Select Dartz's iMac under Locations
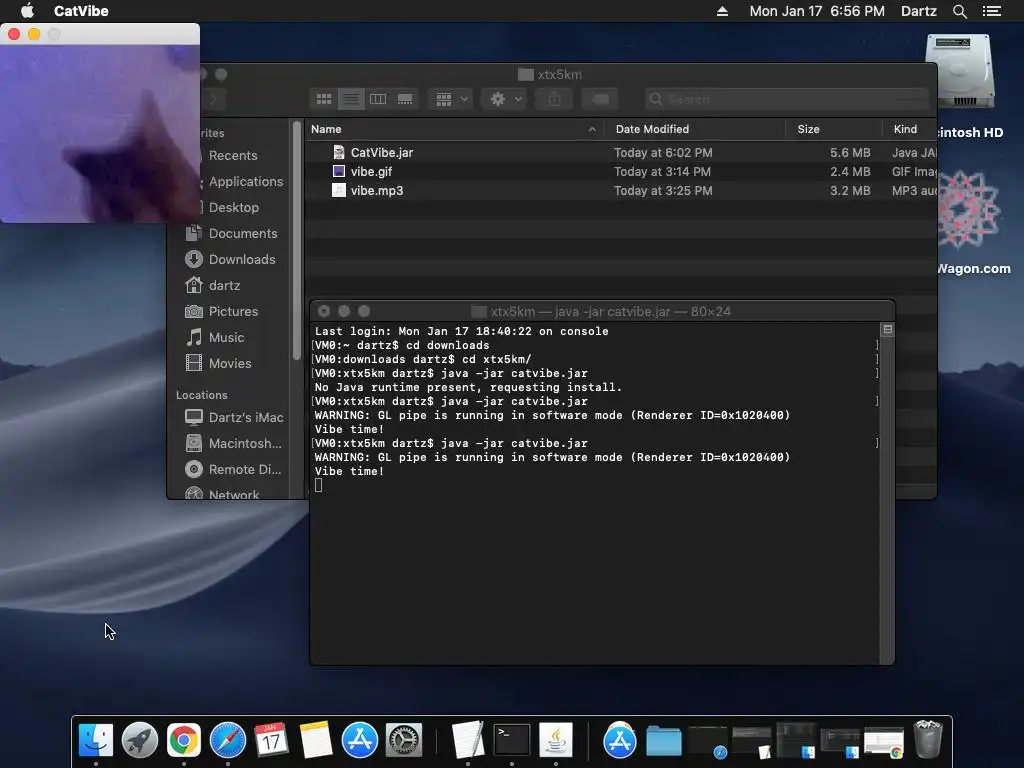 coord(235,417)
